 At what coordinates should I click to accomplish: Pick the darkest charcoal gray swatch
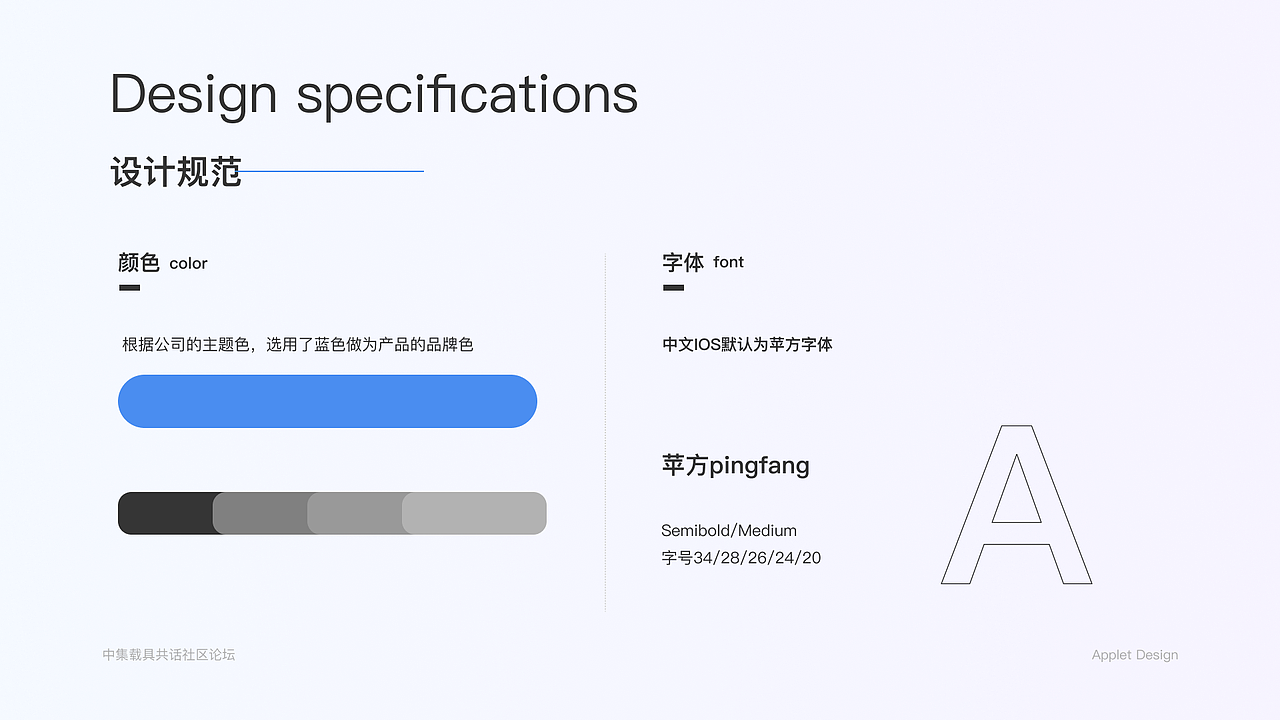[166, 513]
